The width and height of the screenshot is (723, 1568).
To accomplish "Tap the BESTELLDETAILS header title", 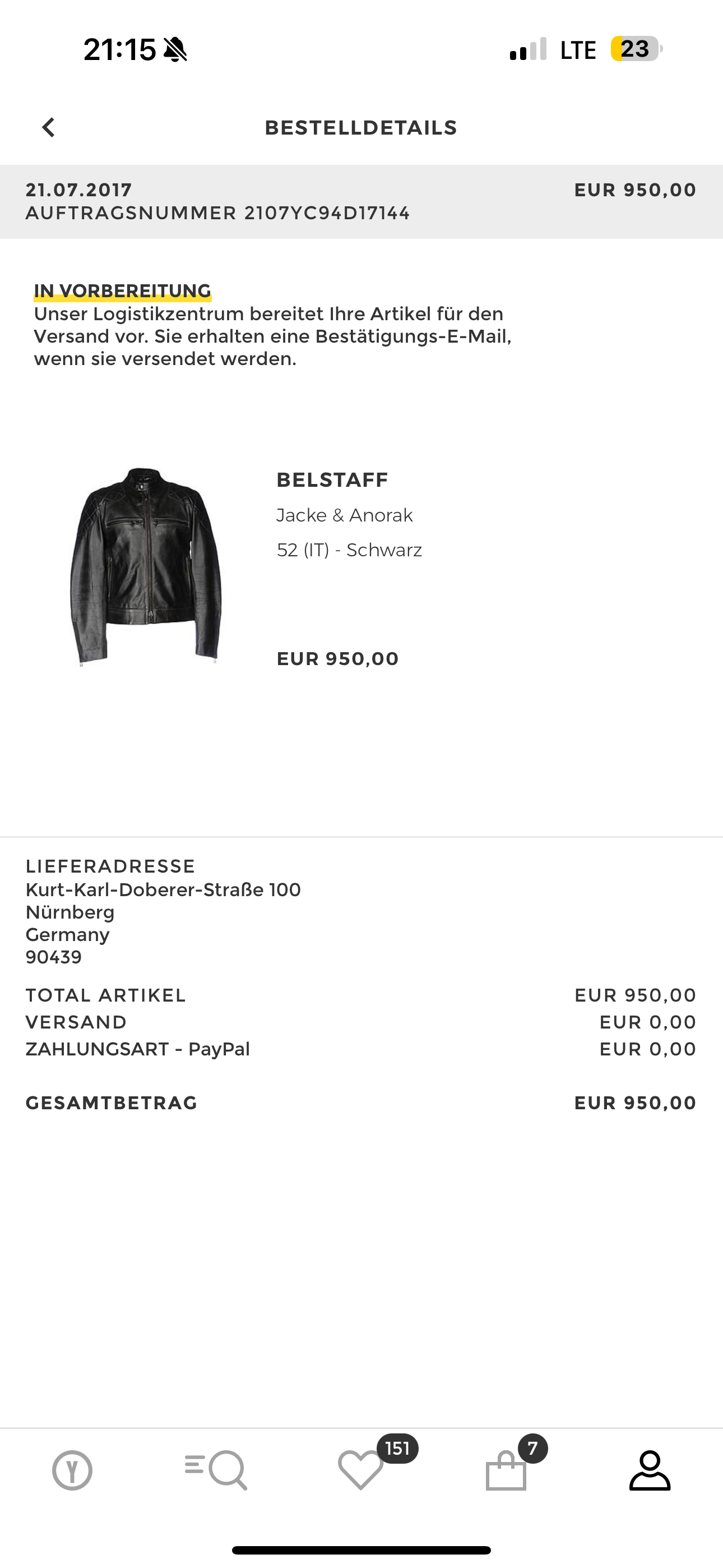I will [361, 128].
